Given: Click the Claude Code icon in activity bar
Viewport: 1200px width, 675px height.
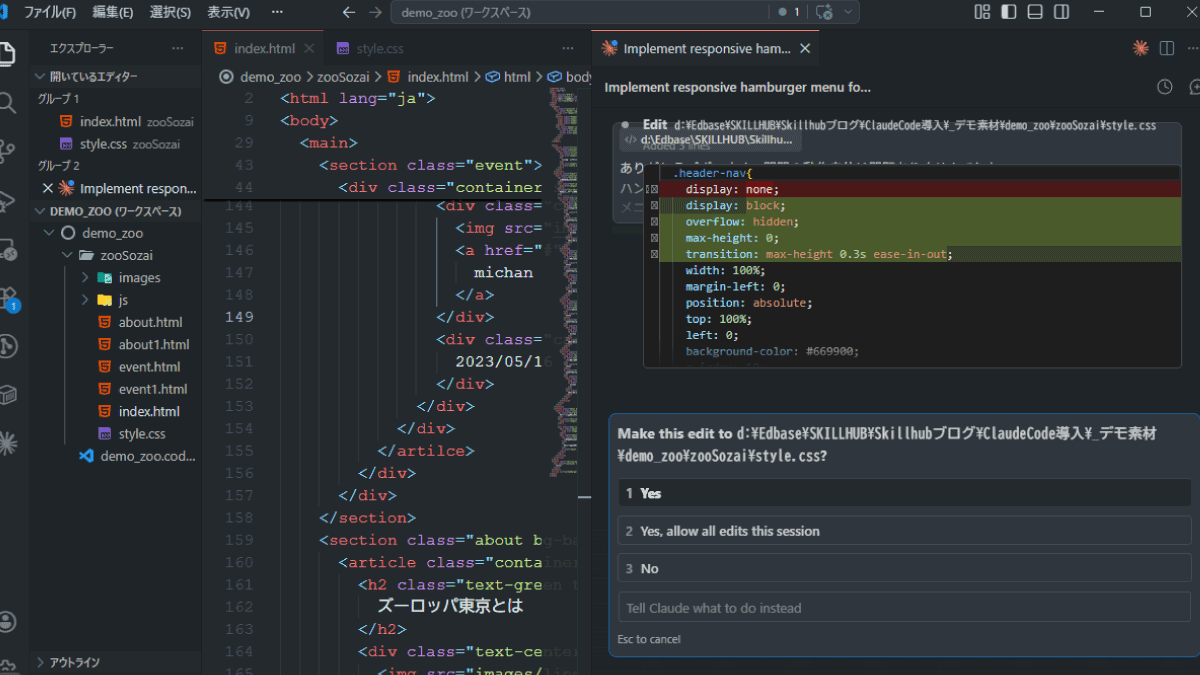Looking at the screenshot, I should point(8,442).
